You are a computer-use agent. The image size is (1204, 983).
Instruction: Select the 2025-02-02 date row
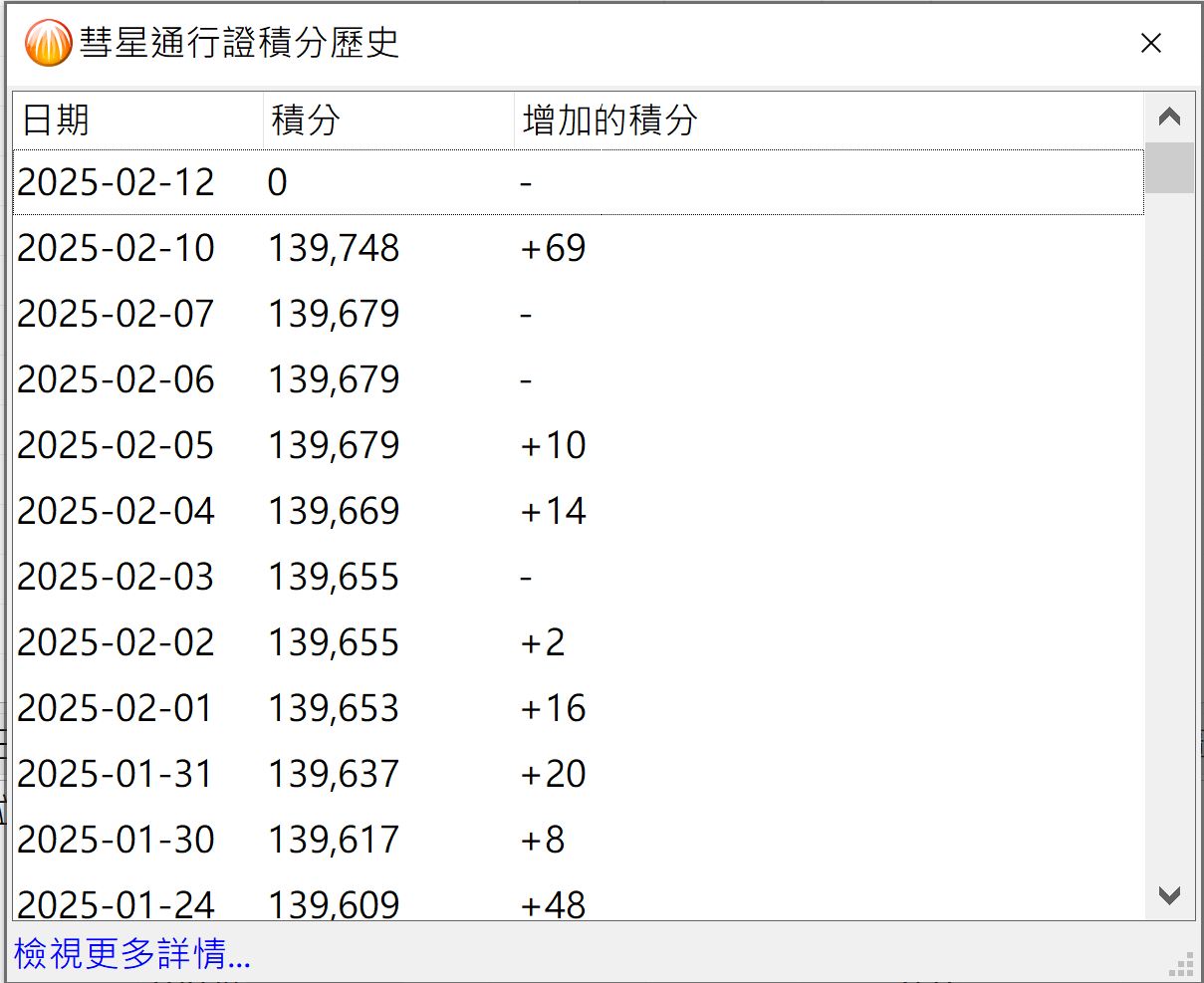[x=579, y=642]
